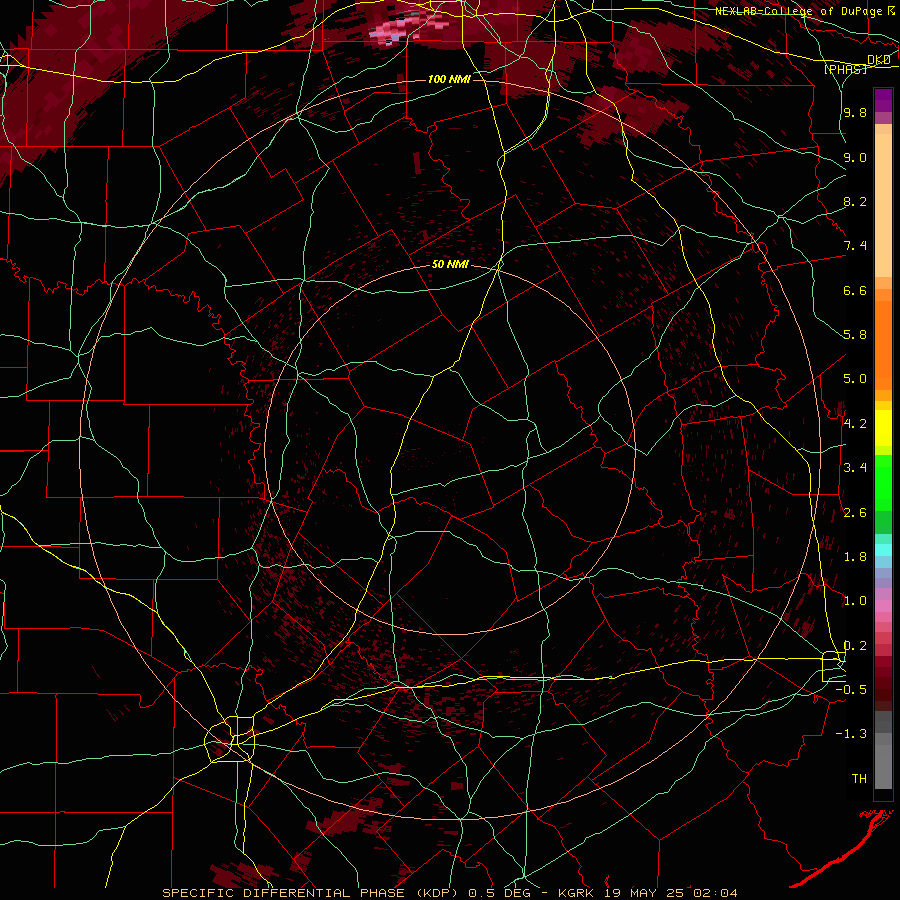Click the 1.8 value on the color scale
This screenshot has width=900, height=900.
coord(855,556)
